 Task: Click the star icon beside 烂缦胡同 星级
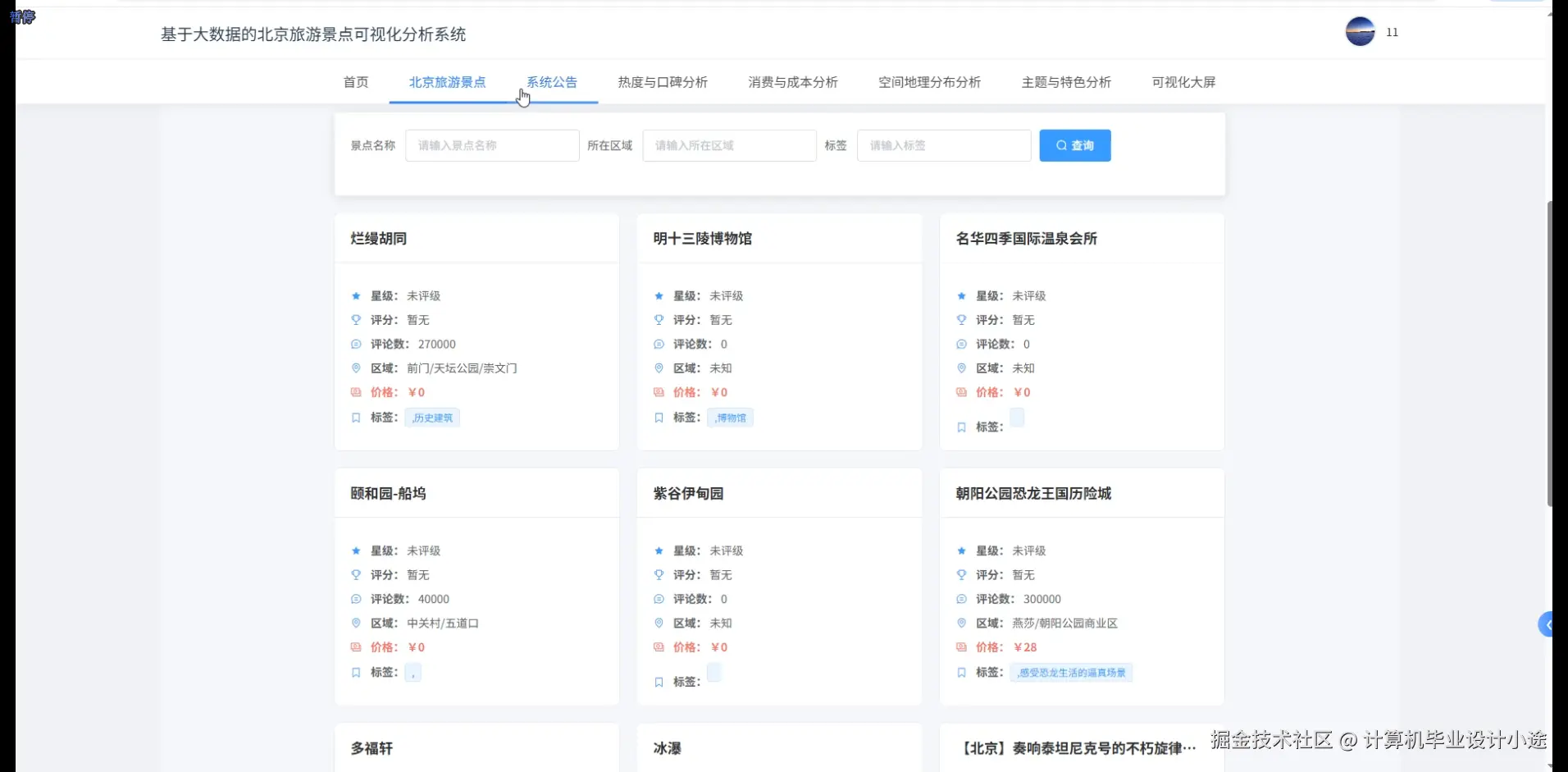355,296
